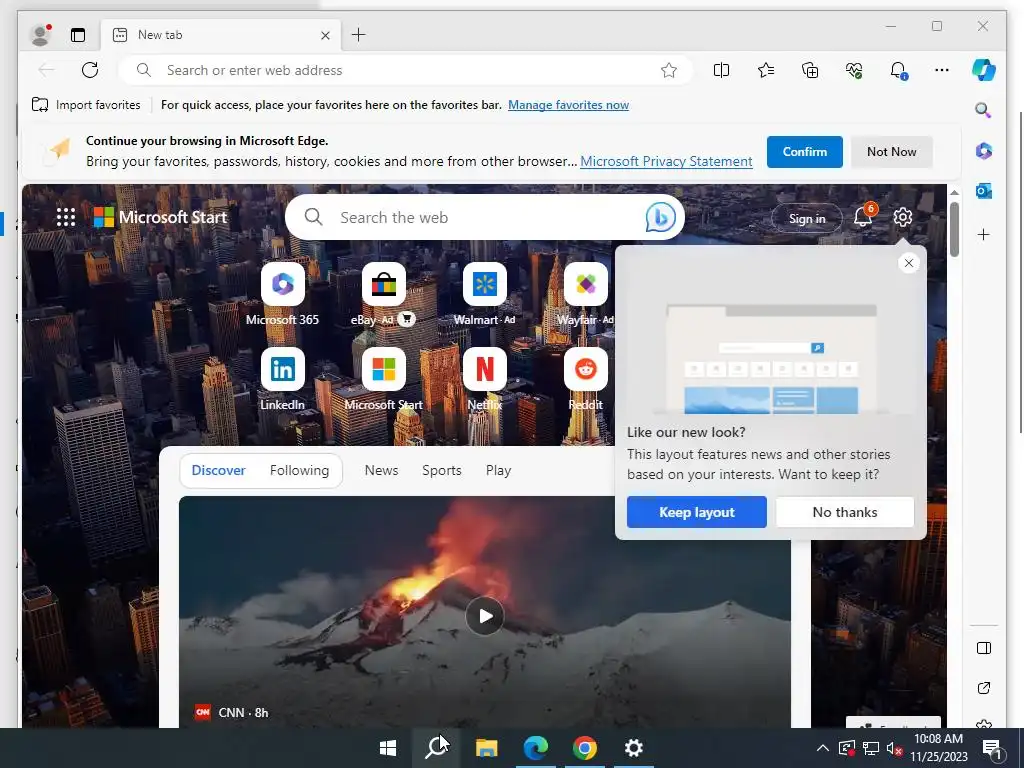Open the Microsoft 365 sidebar icon
1024x768 pixels.
coord(984,151)
